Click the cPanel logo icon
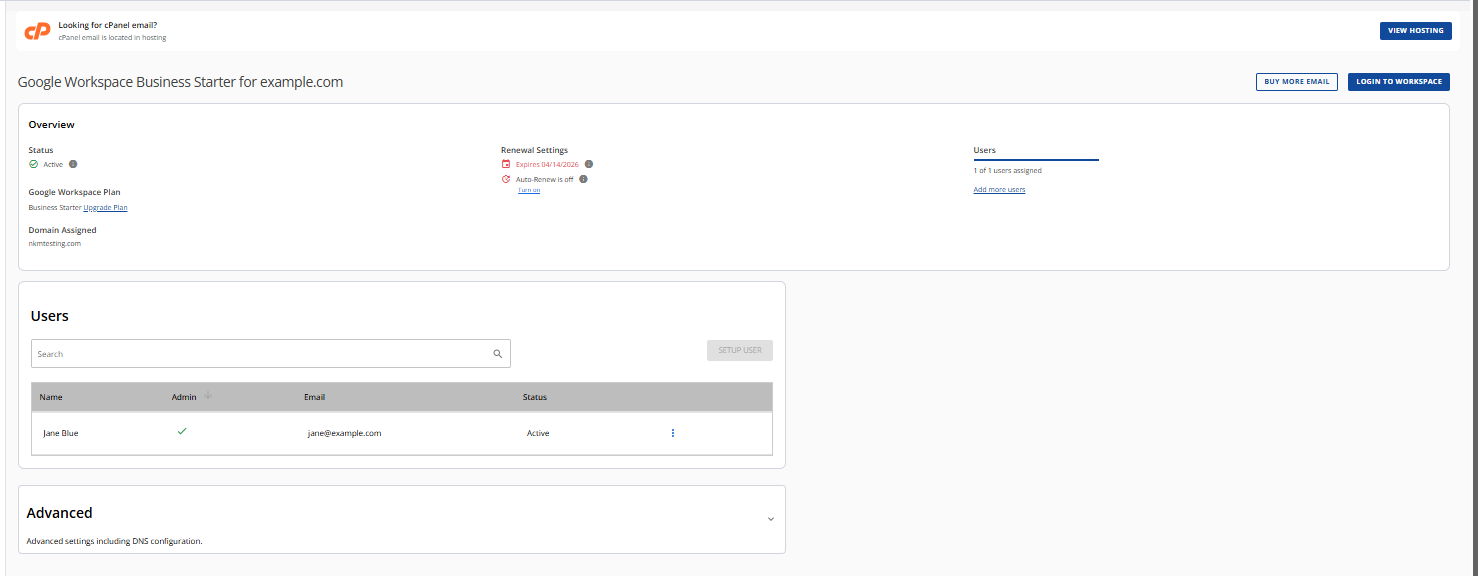This screenshot has height=576, width=1478. 37,30
